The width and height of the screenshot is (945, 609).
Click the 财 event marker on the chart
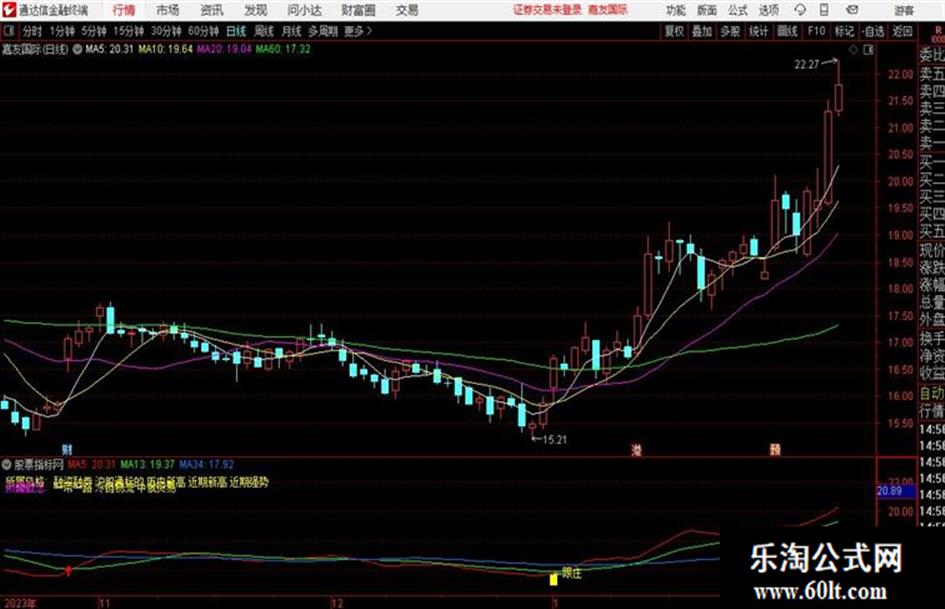coord(67,449)
